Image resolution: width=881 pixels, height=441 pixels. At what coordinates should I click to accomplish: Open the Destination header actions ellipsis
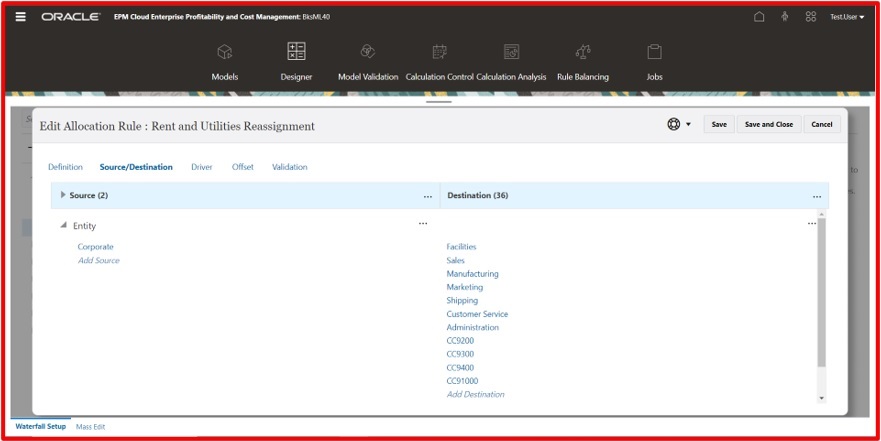tap(817, 197)
